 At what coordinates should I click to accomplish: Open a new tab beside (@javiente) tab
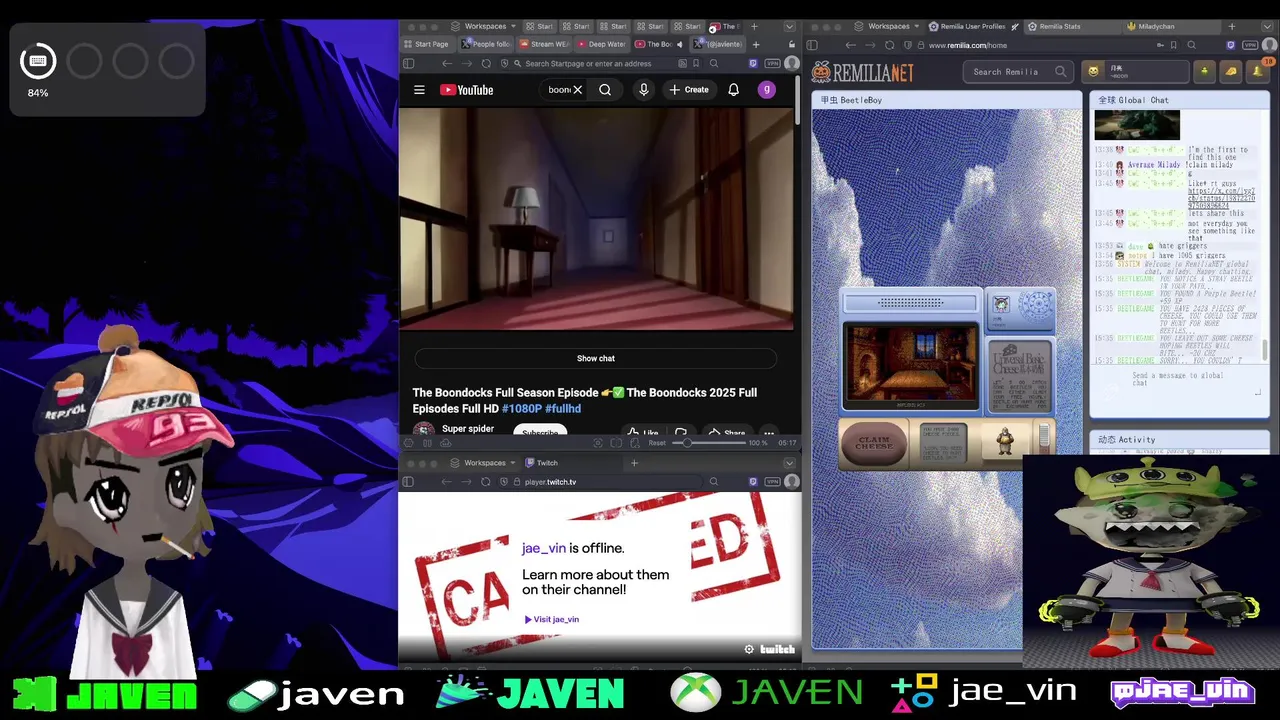[x=755, y=44]
